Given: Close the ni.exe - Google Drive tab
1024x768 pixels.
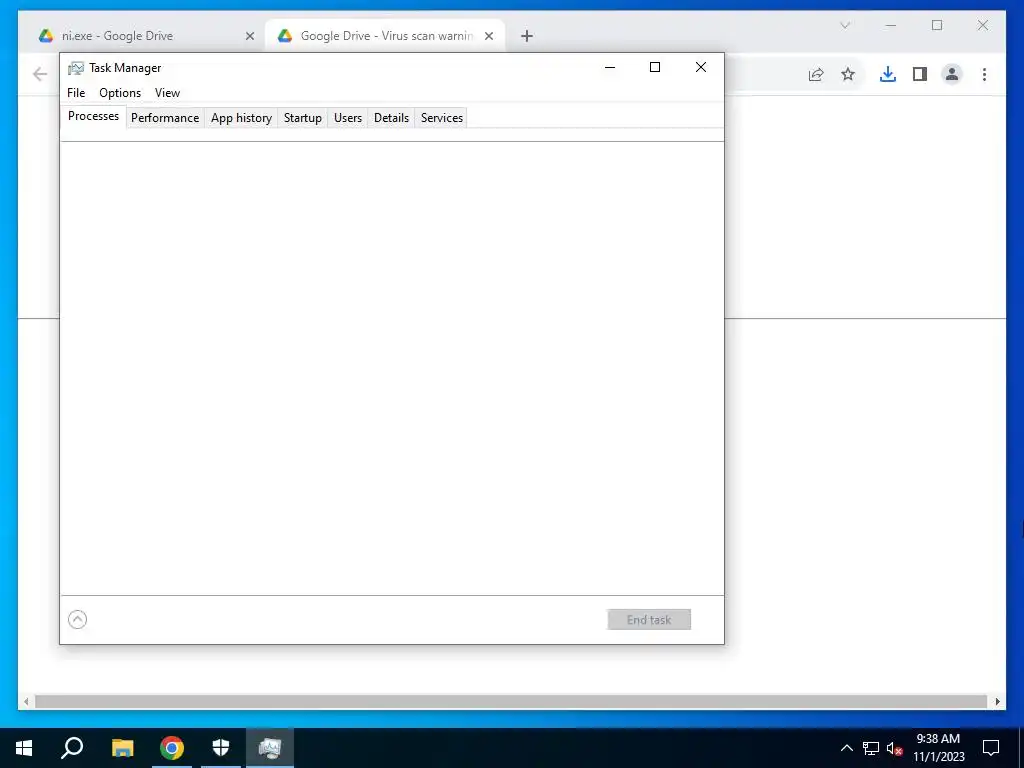Looking at the screenshot, I should [249, 36].
